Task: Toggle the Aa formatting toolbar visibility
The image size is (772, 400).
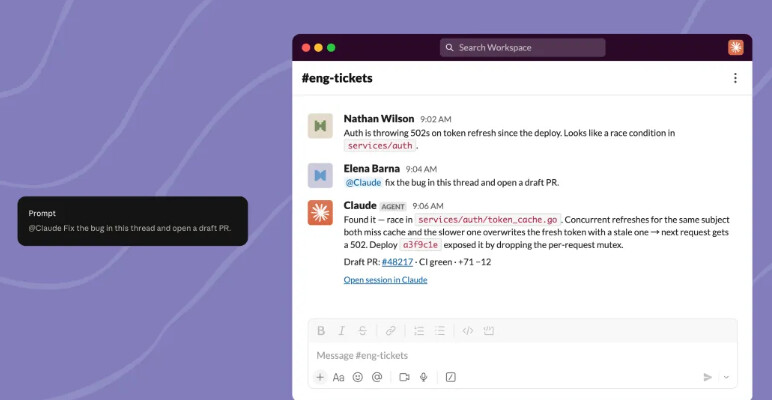Action: coord(338,377)
